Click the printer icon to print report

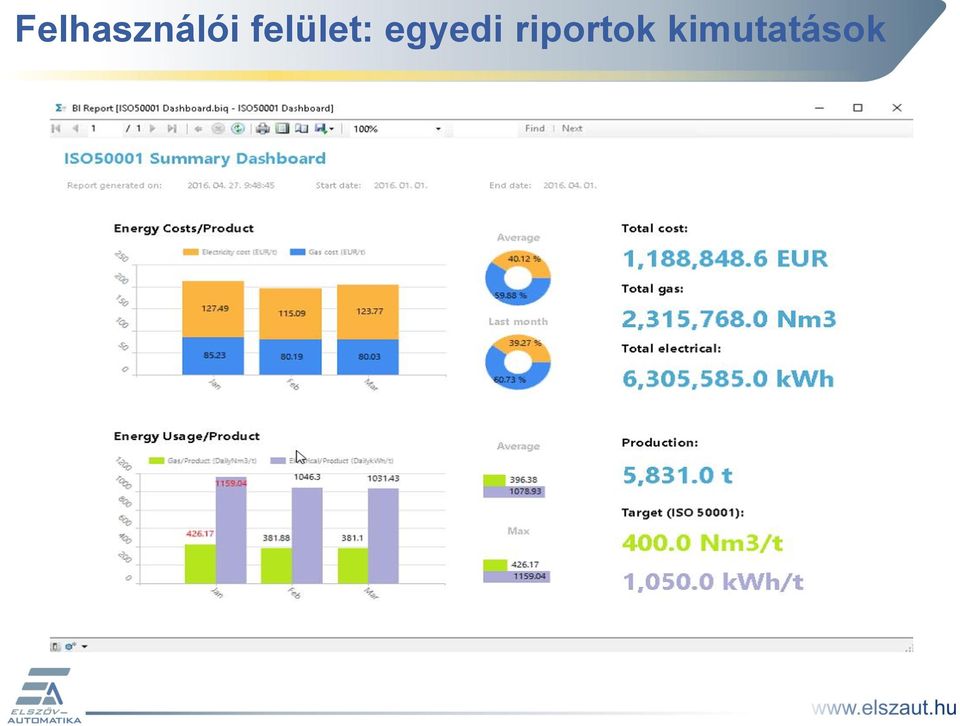pos(263,129)
